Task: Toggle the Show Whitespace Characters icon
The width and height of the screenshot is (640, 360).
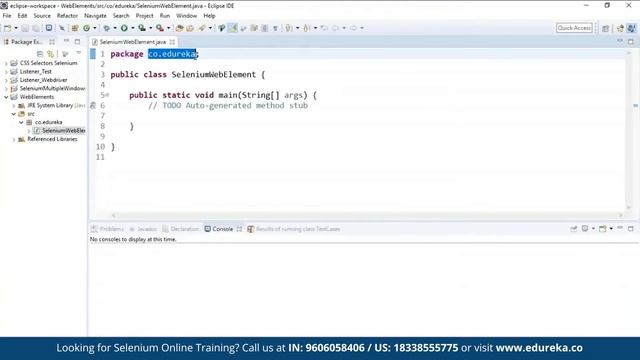Action: click(x=276, y=28)
